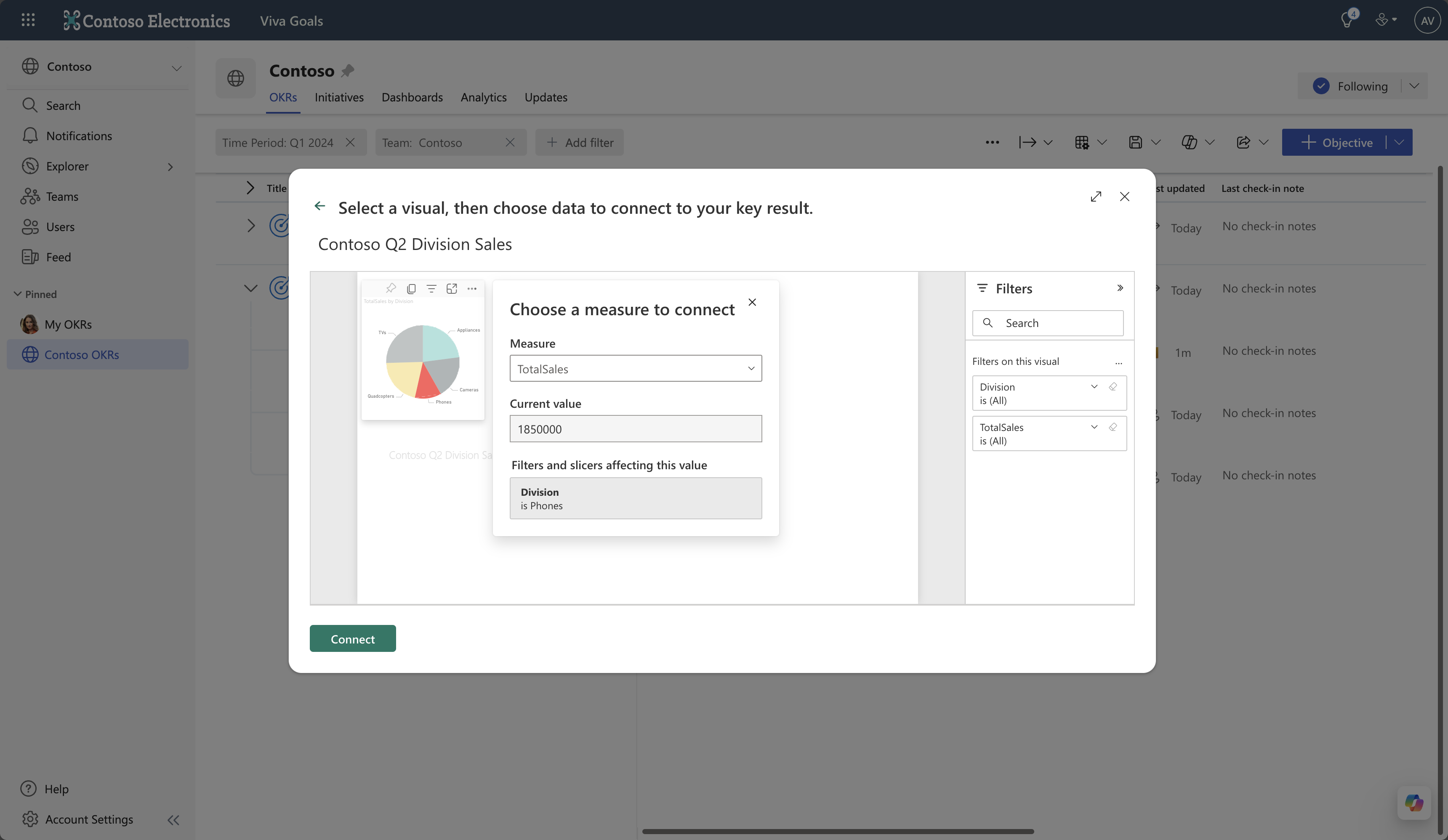
Task: Open the app launcher grid icon
Action: (x=28, y=20)
